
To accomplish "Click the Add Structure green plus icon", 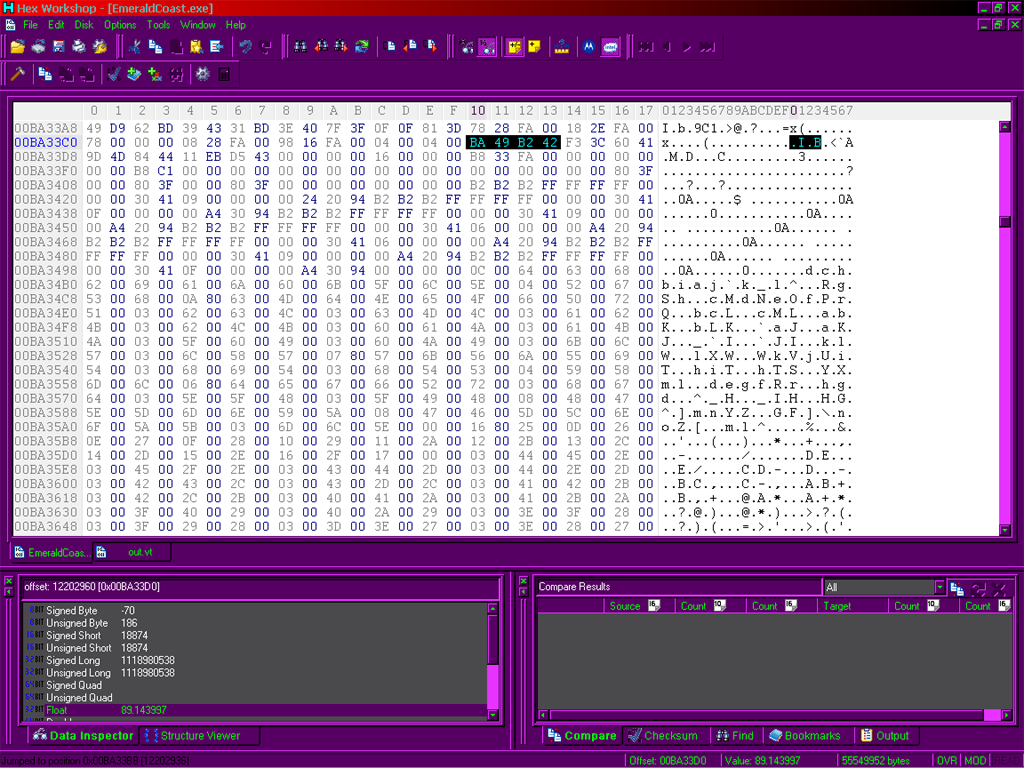I will [x=155, y=74].
